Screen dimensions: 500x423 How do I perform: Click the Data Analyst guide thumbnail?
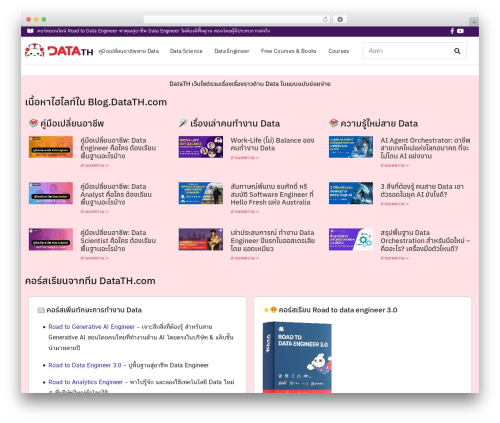(51, 193)
